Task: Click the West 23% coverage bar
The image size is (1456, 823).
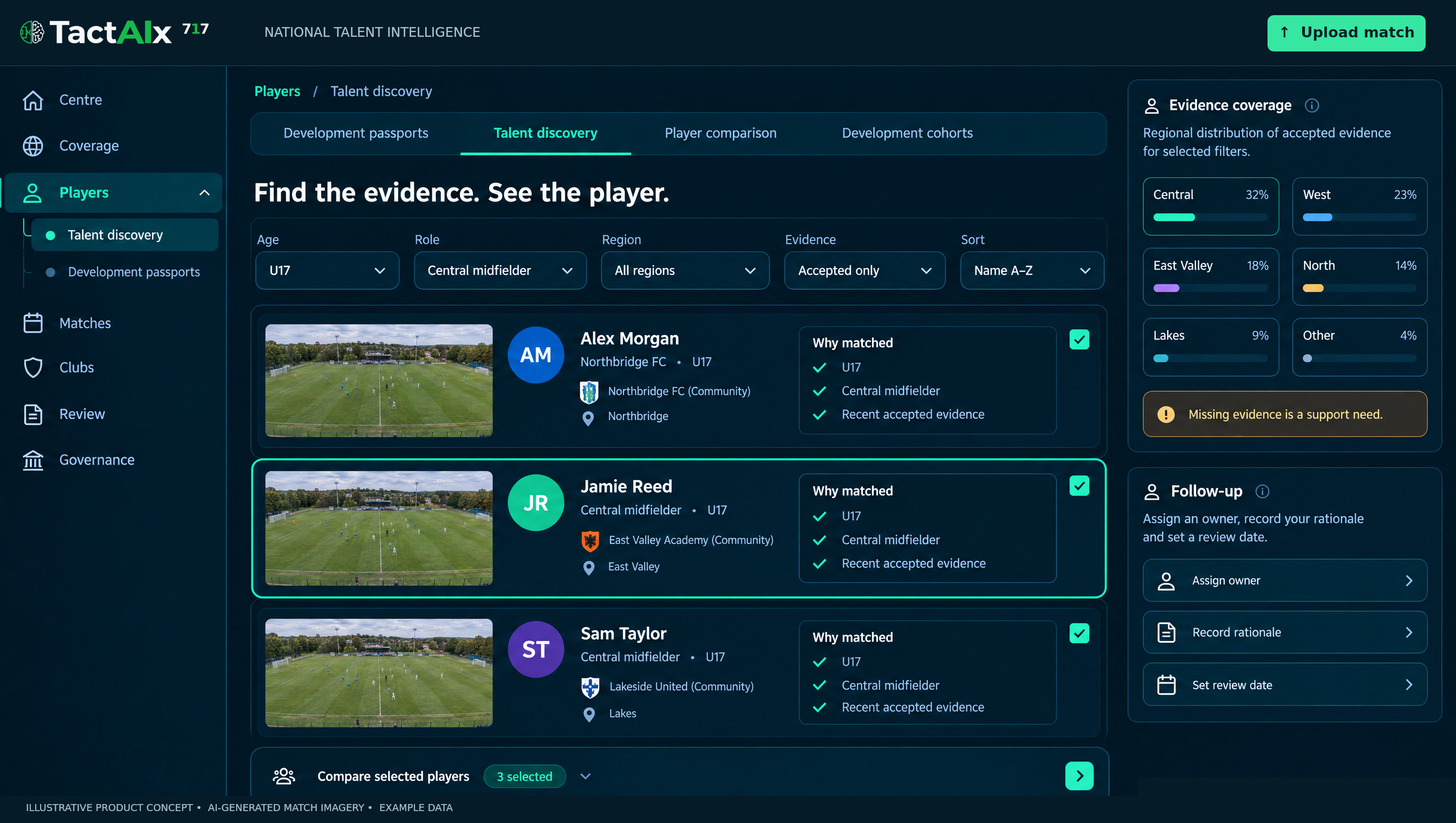Action: (x=1359, y=218)
